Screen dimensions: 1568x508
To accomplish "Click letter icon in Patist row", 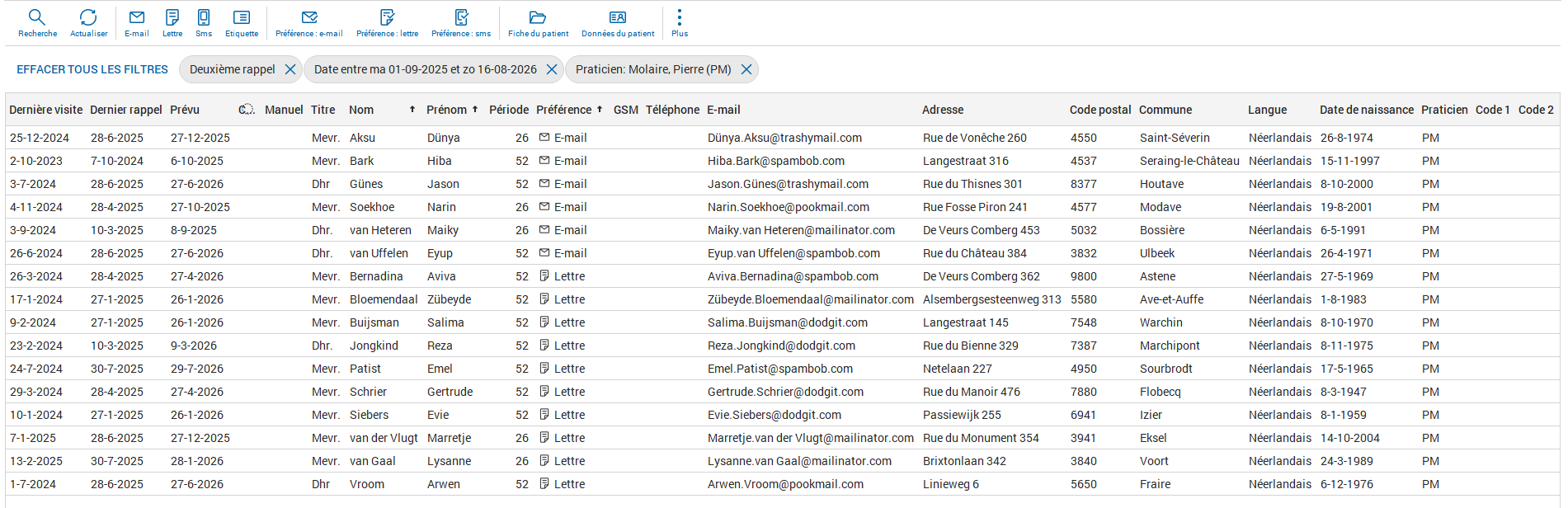I will (x=544, y=369).
